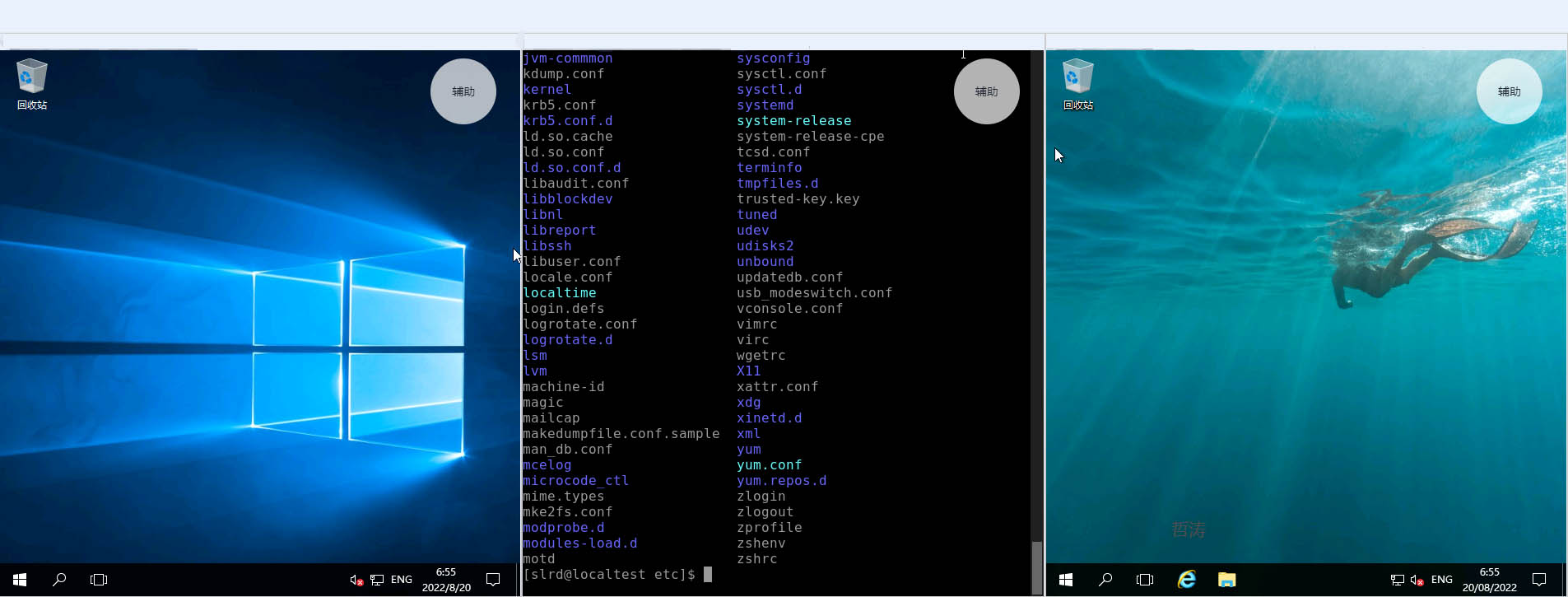Open clock showing 2022/8/20 on left taskbar
1568x597 pixels.
coord(446,580)
